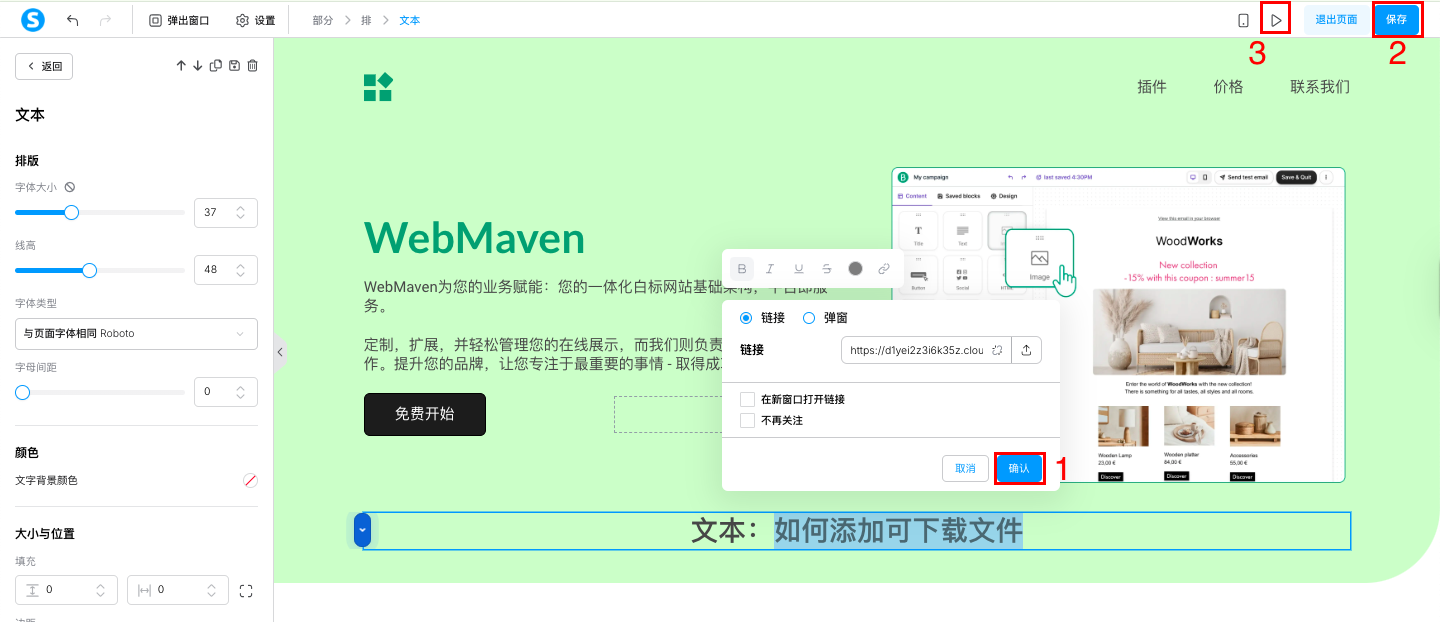1440x622 pixels.
Task: Collapse the left sidebar panel handle
Action: 280,352
